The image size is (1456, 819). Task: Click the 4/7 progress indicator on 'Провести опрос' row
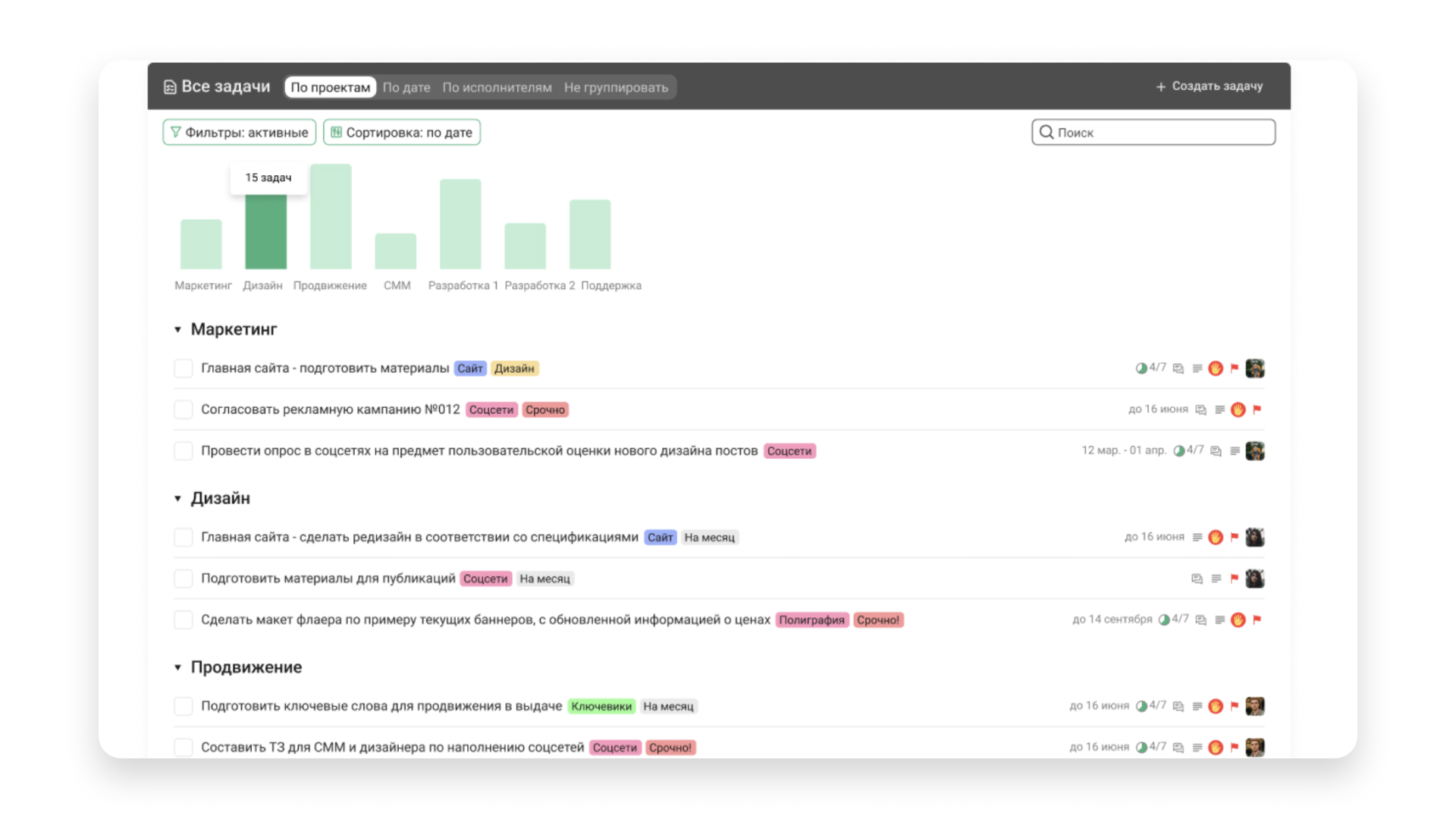click(x=1188, y=450)
